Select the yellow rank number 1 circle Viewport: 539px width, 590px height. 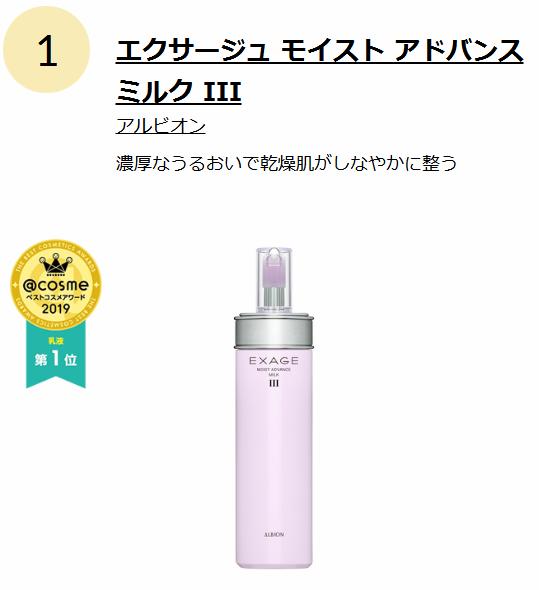(47, 49)
